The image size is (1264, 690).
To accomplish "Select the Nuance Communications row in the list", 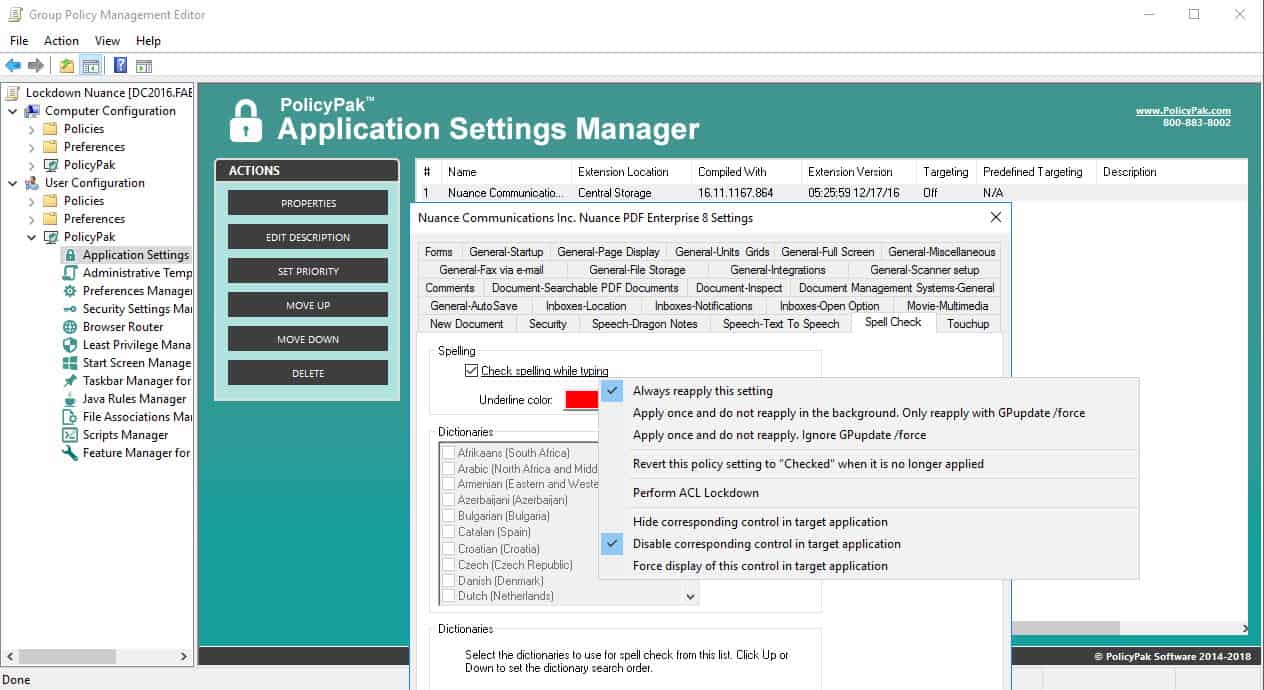I will point(830,193).
